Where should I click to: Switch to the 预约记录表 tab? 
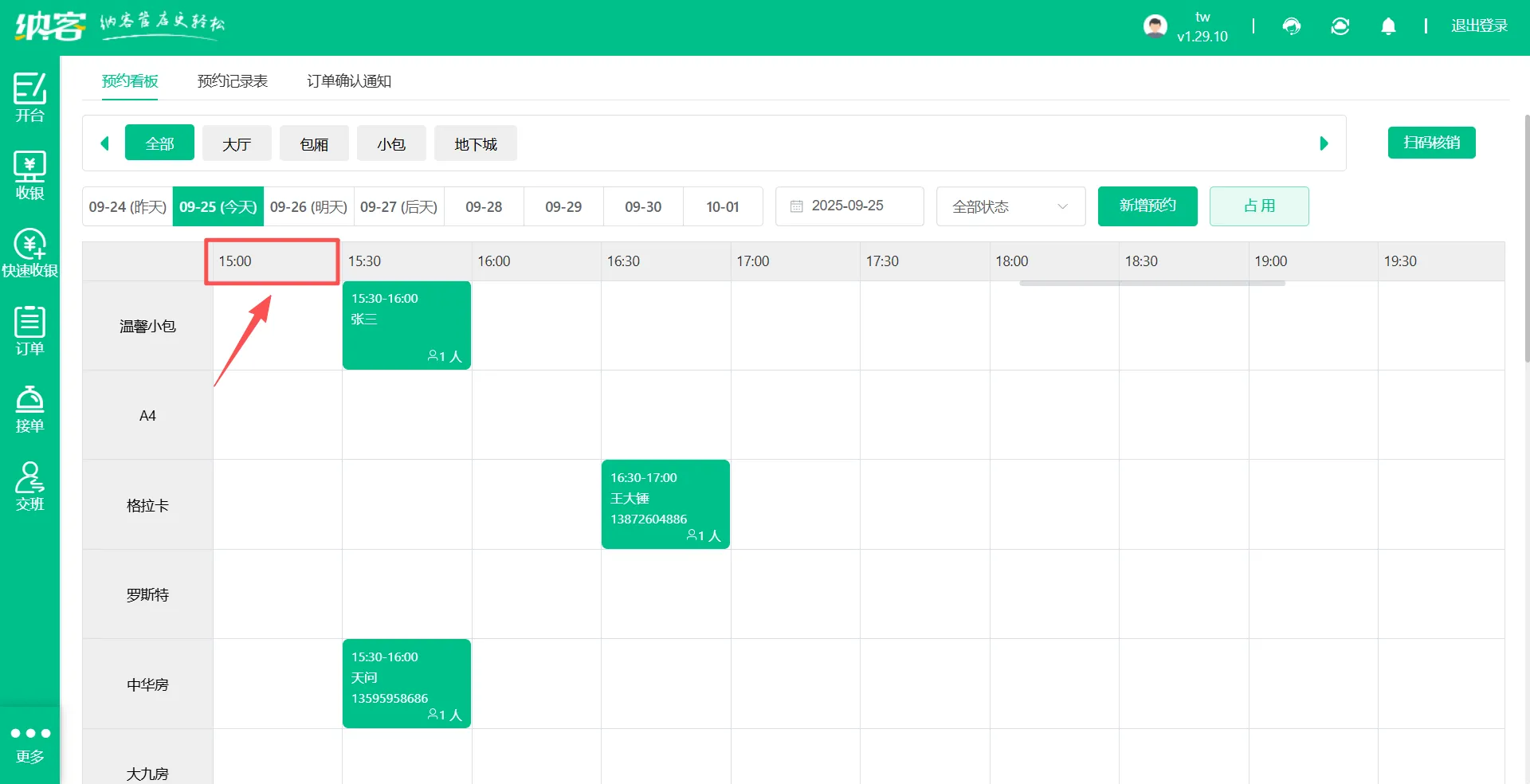(232, 81)
